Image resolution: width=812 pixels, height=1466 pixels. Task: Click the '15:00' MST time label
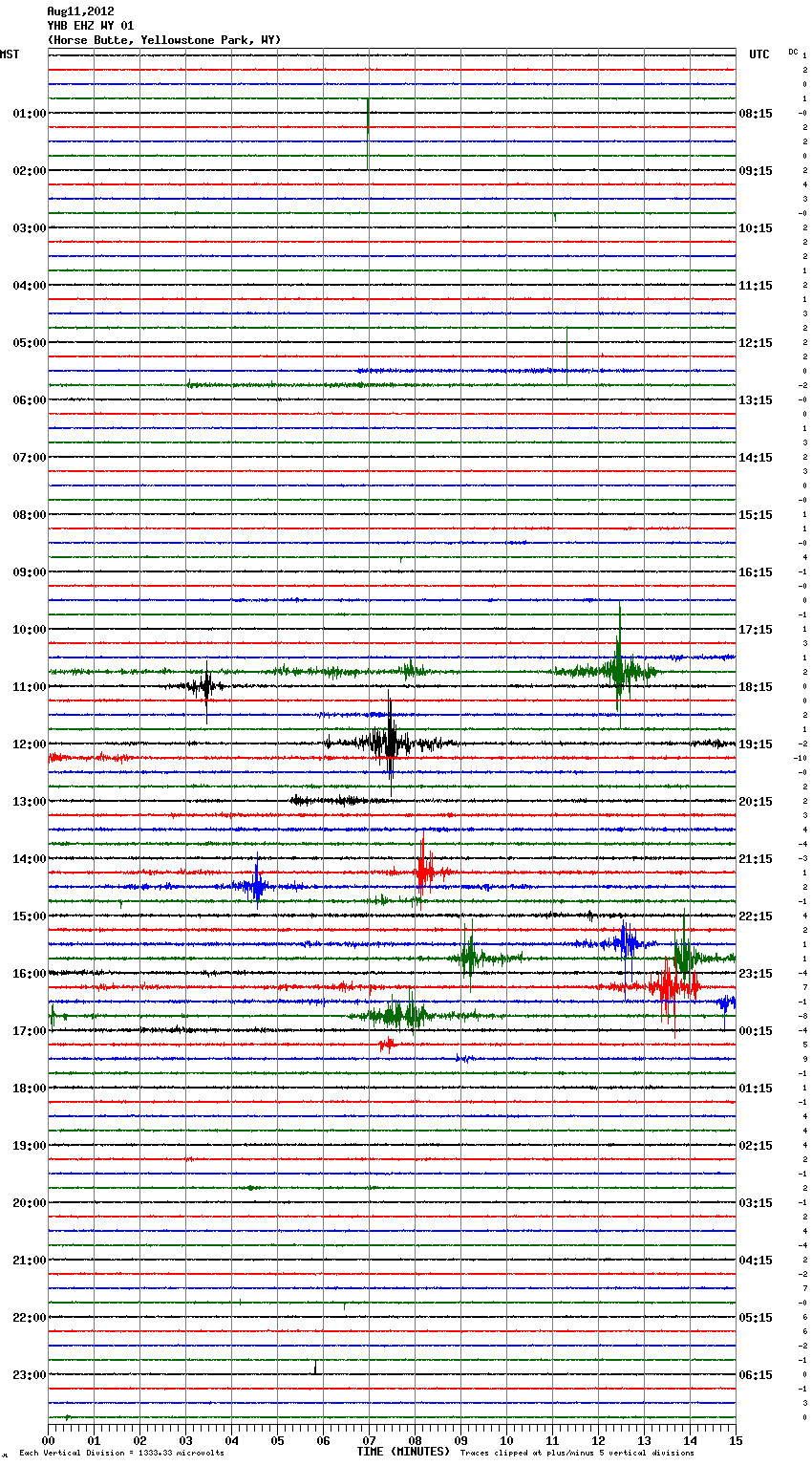[x=29, y=916]
